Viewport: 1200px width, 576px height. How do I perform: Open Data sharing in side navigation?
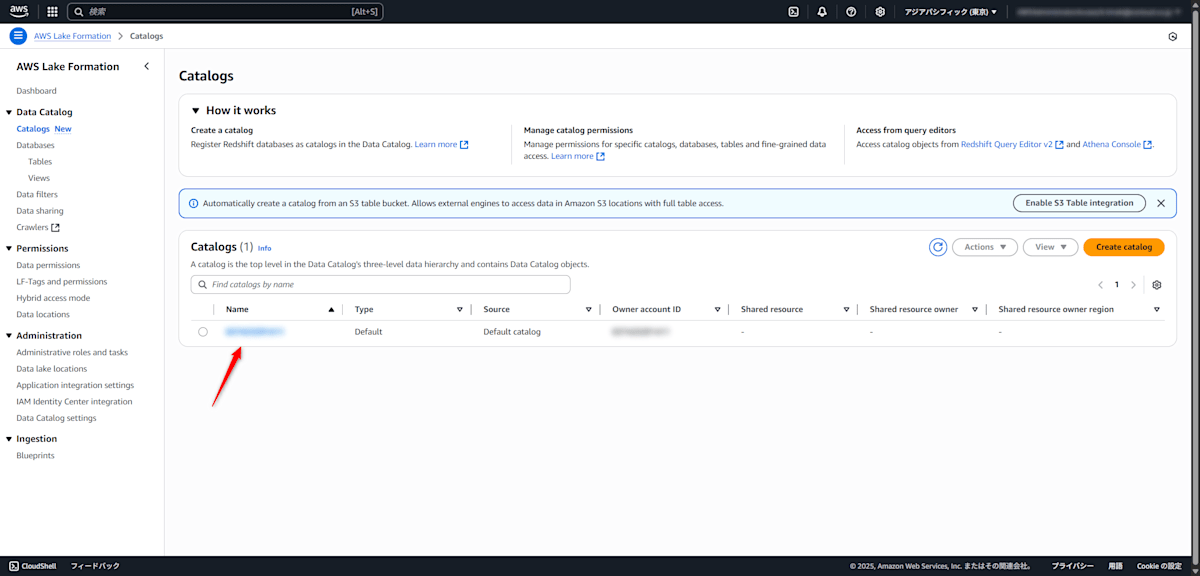(x=40, y=211)
